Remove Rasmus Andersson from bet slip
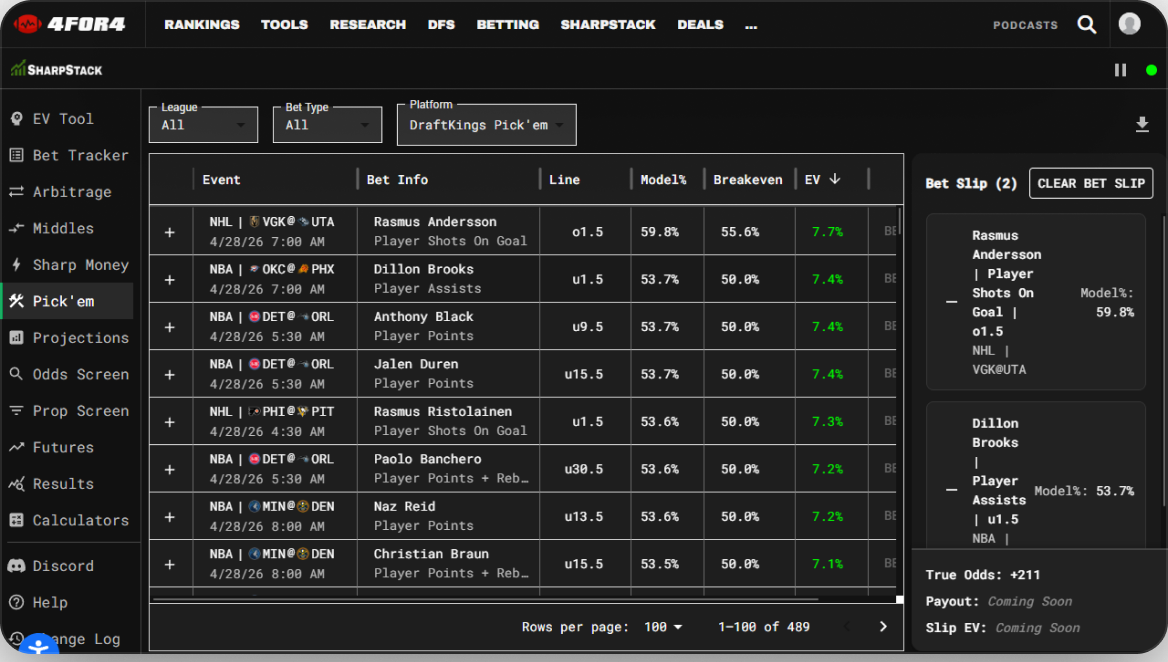The width and height of the screenshot is (1168, 662). click(951, 302)
